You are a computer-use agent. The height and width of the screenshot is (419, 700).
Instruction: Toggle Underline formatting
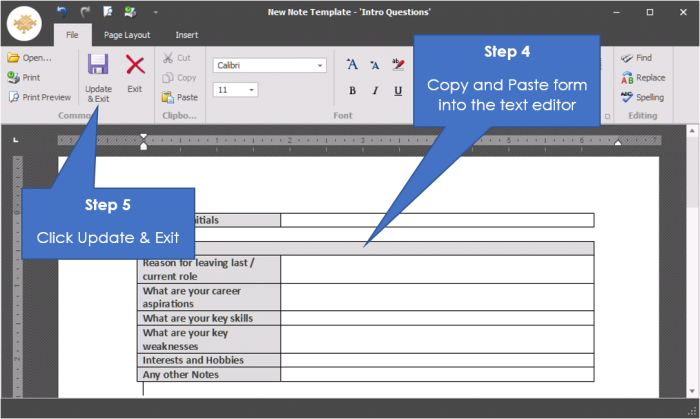point(398,90)
